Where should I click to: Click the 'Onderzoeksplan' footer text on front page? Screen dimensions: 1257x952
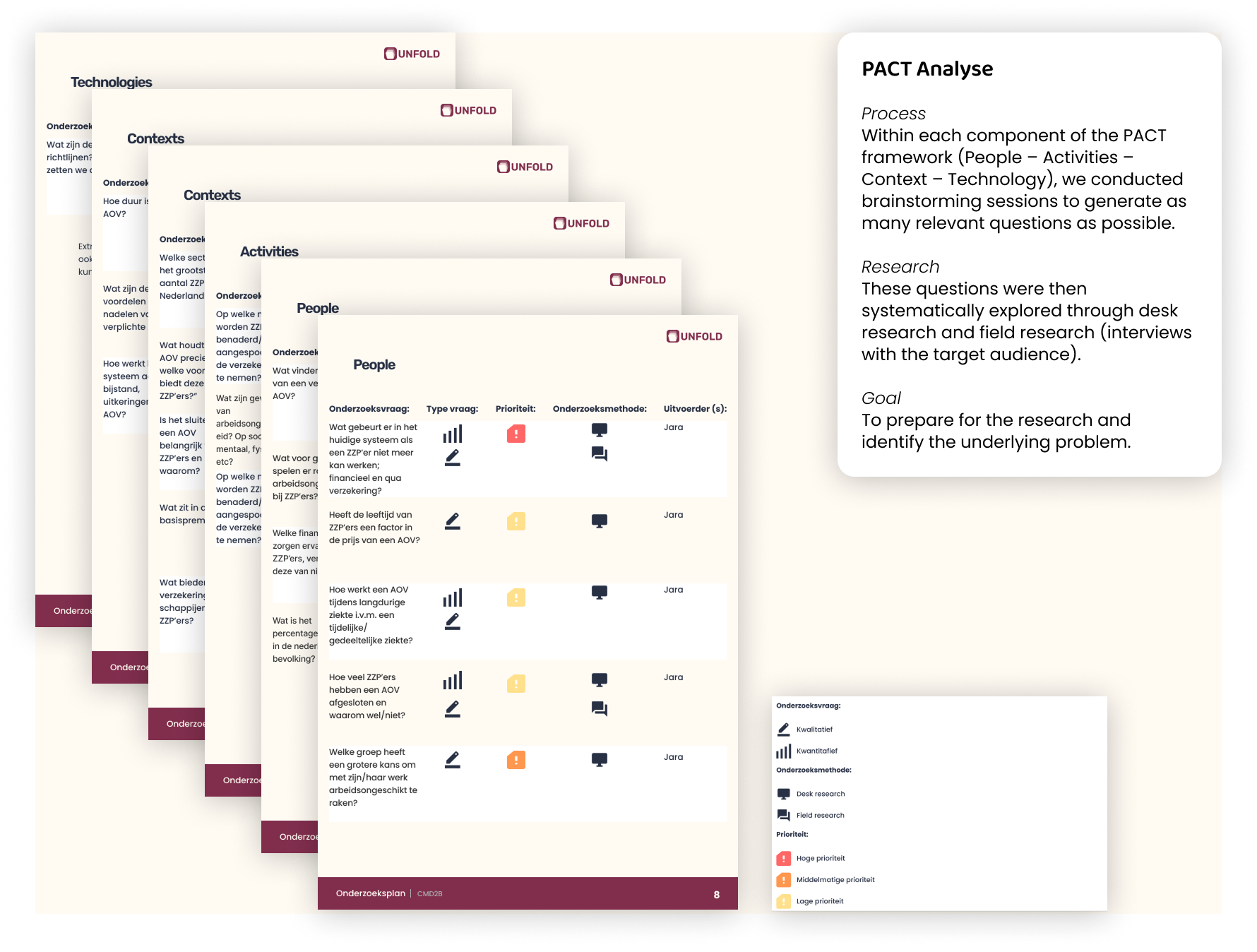(x=371, y=893)
